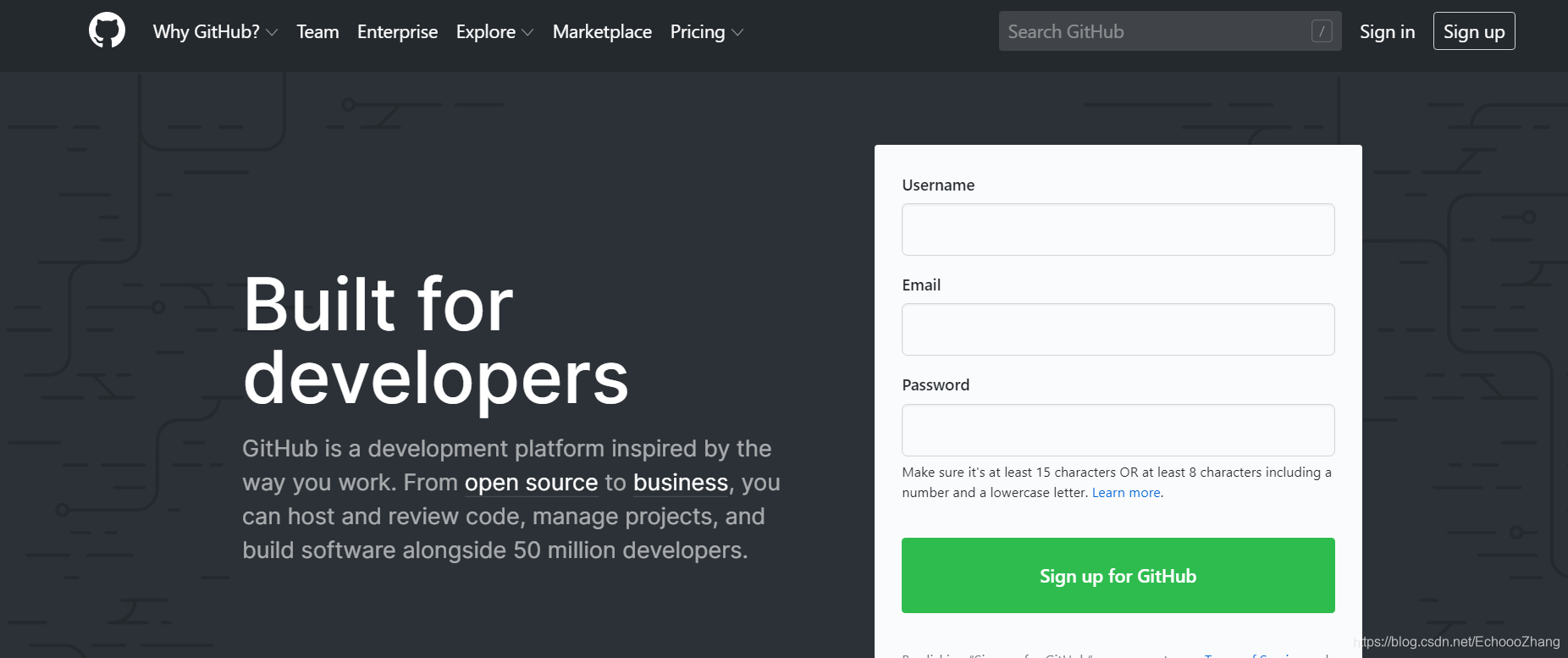Follow the open source link
Image resolution: width=1568 pixels, height=658 pixels.
point(531,483)
